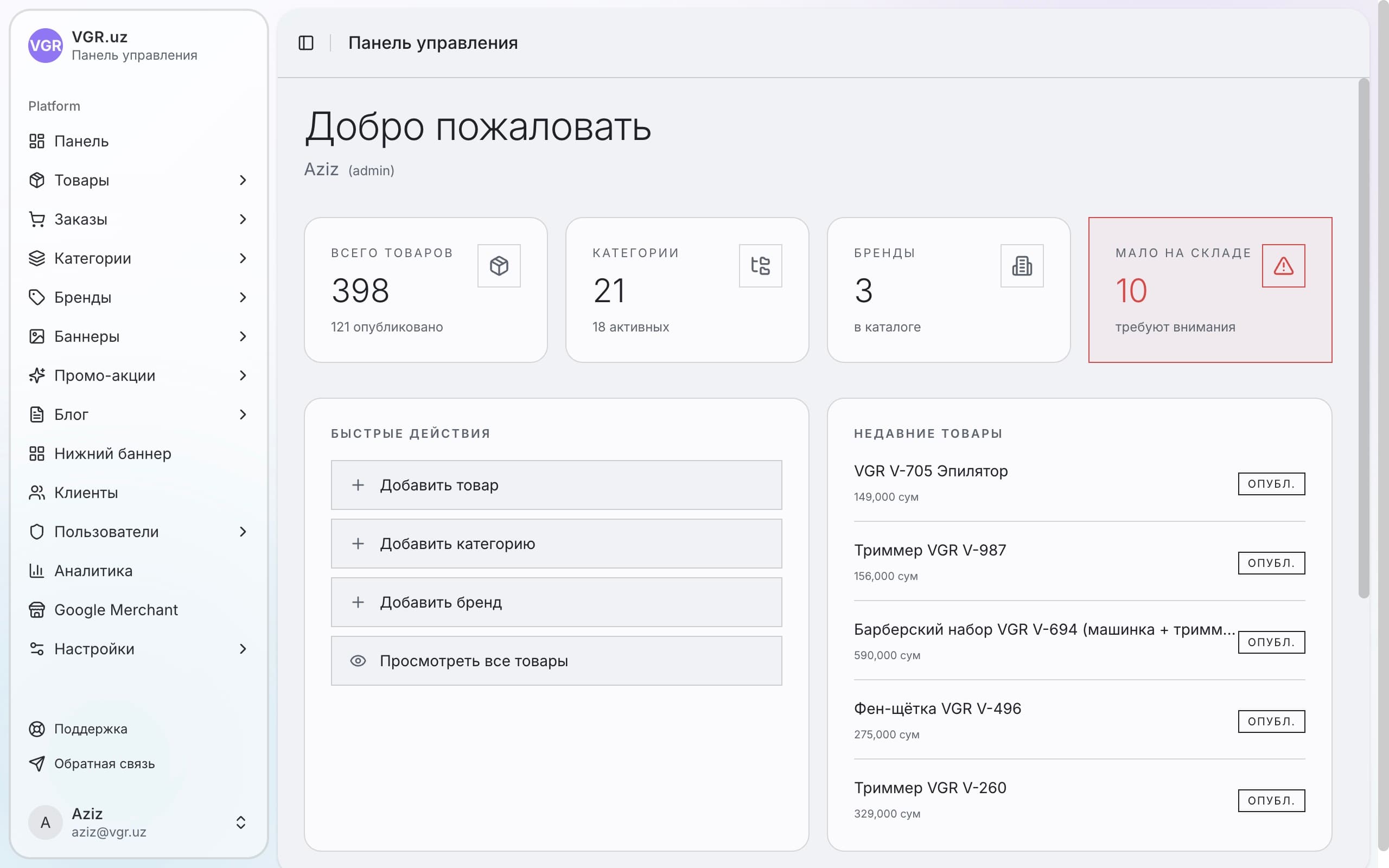Click the box icon on Всего товаров card

click(499, 266)
